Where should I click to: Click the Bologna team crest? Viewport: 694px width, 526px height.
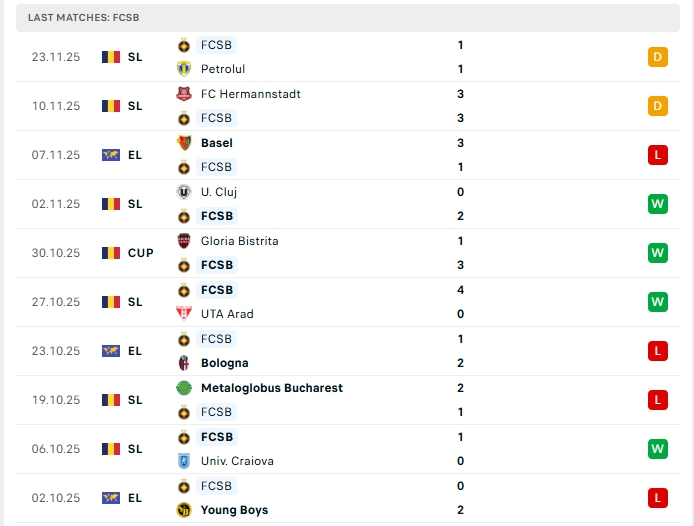click(x=184, y=363)
